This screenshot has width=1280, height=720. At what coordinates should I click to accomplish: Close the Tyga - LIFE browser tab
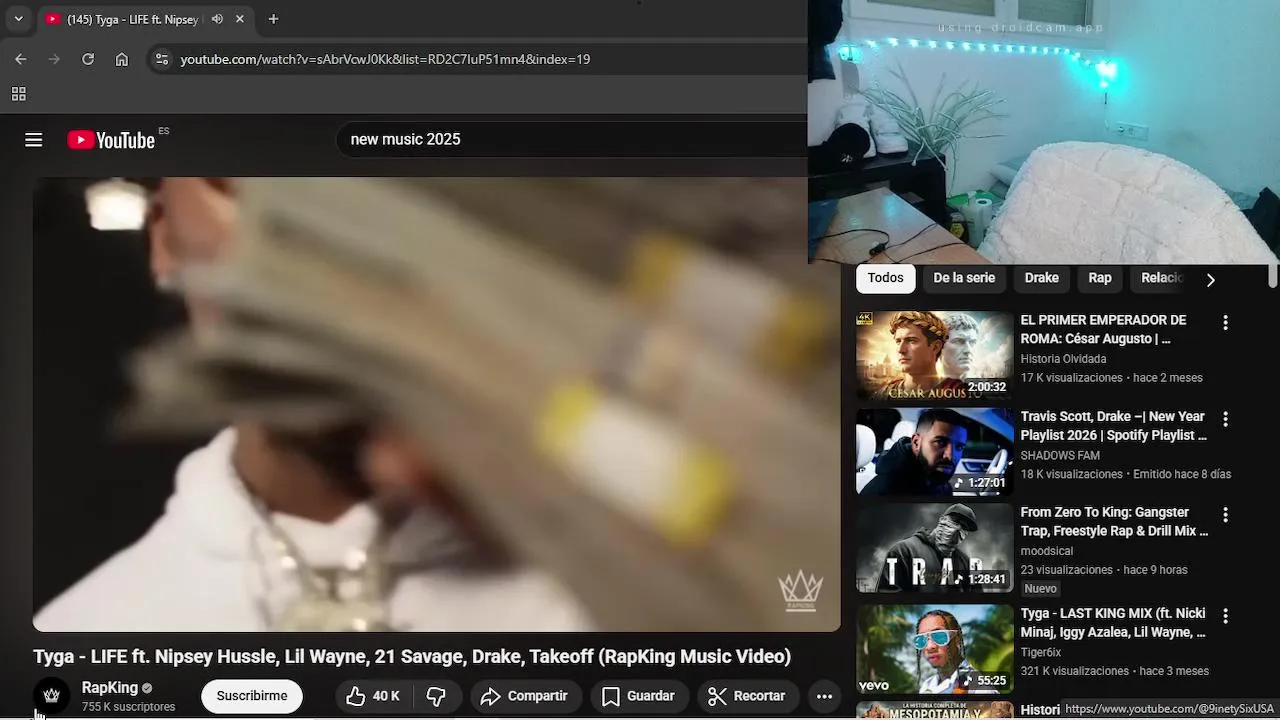[x=240, y=19]
